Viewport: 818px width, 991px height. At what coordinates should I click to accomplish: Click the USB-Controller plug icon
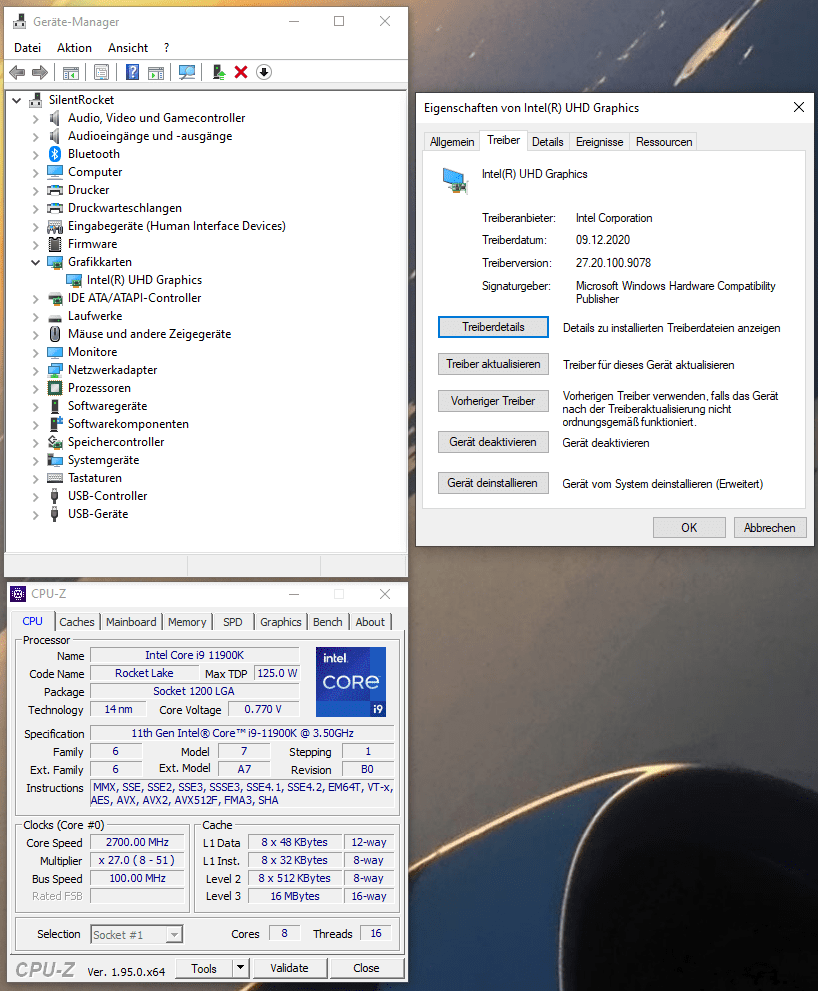pos(55,496)
